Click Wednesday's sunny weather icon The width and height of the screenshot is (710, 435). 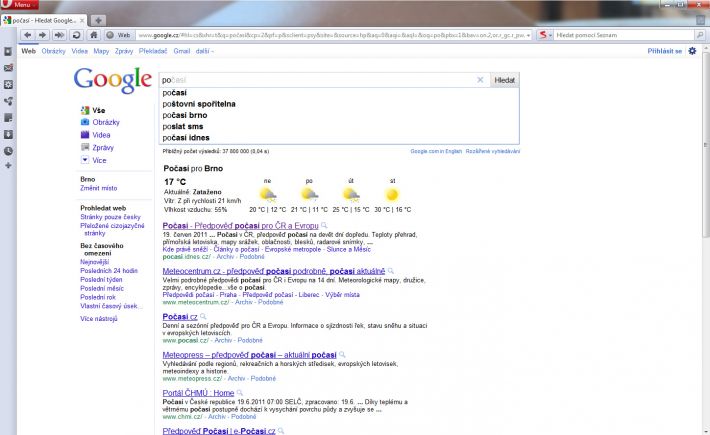(392, 195)
